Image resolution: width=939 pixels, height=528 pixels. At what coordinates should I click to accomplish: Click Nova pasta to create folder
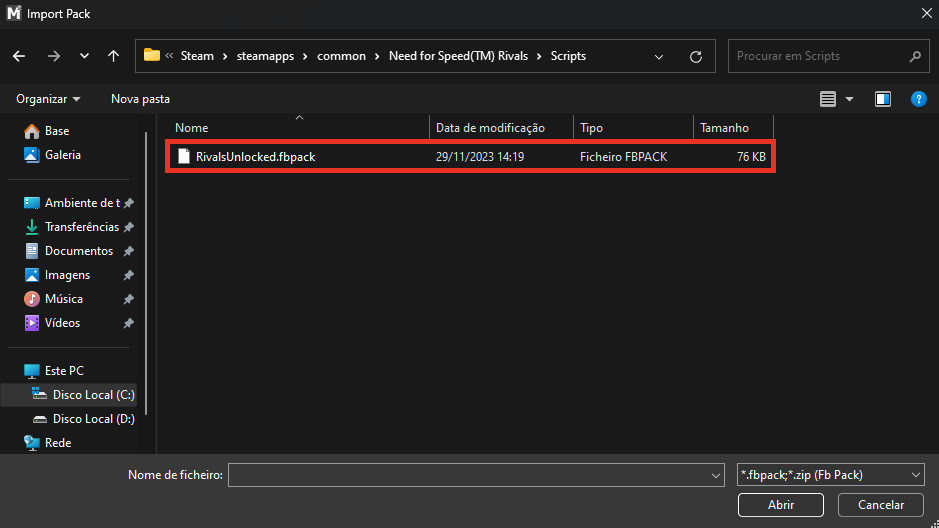pos(140,99)
